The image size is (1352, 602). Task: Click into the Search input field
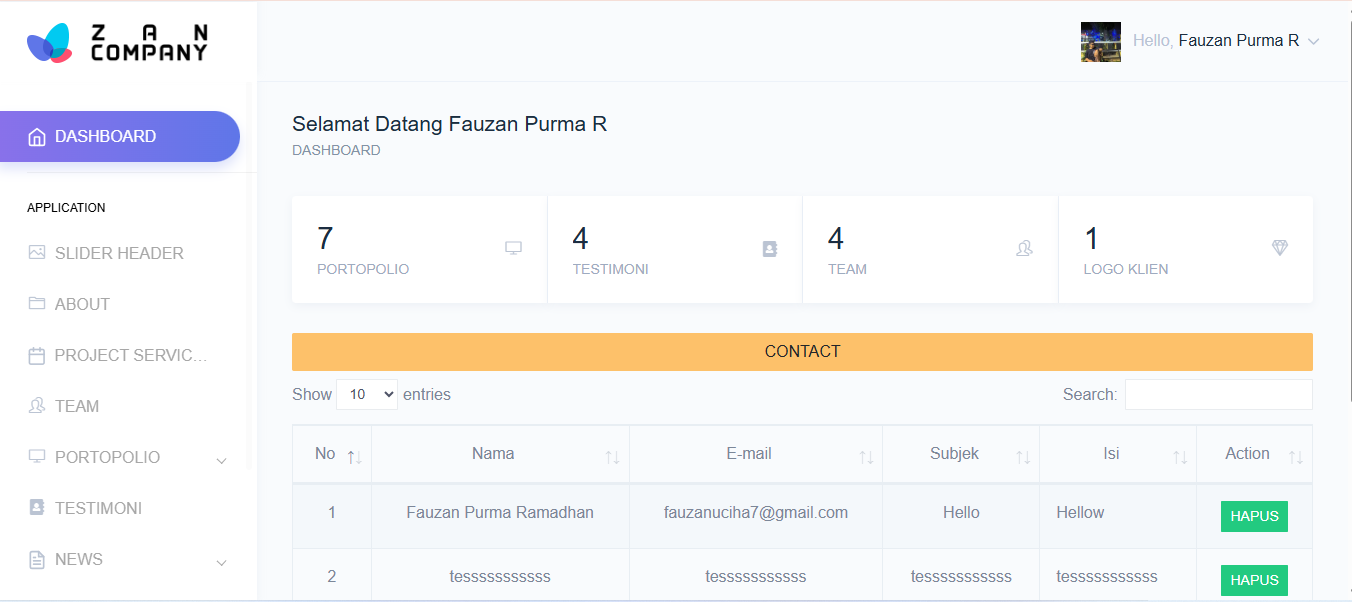[x=1218, y=395]
